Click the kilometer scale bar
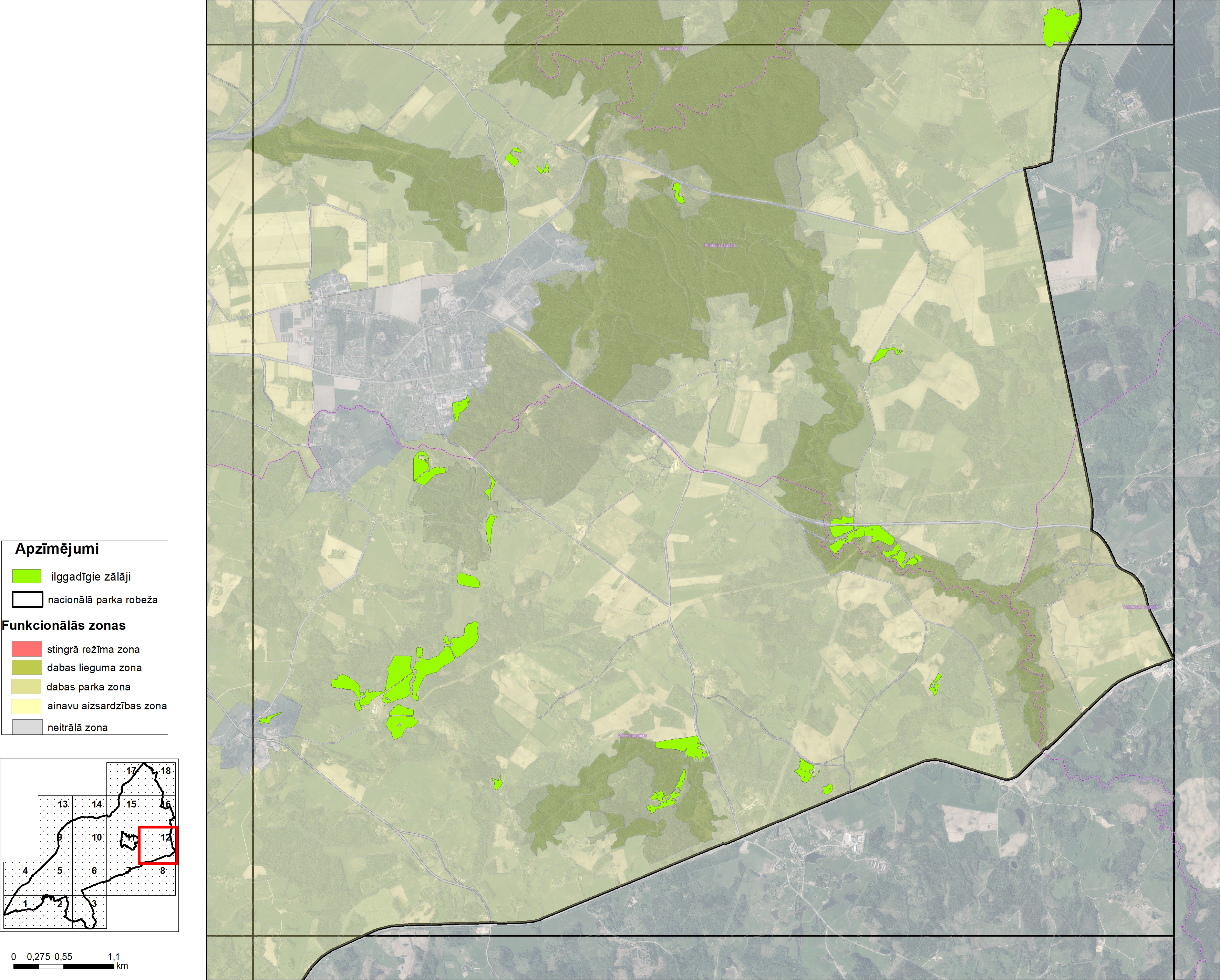Image resolution: width=1220 pixels, height=980 pixels. coord(63,966)
